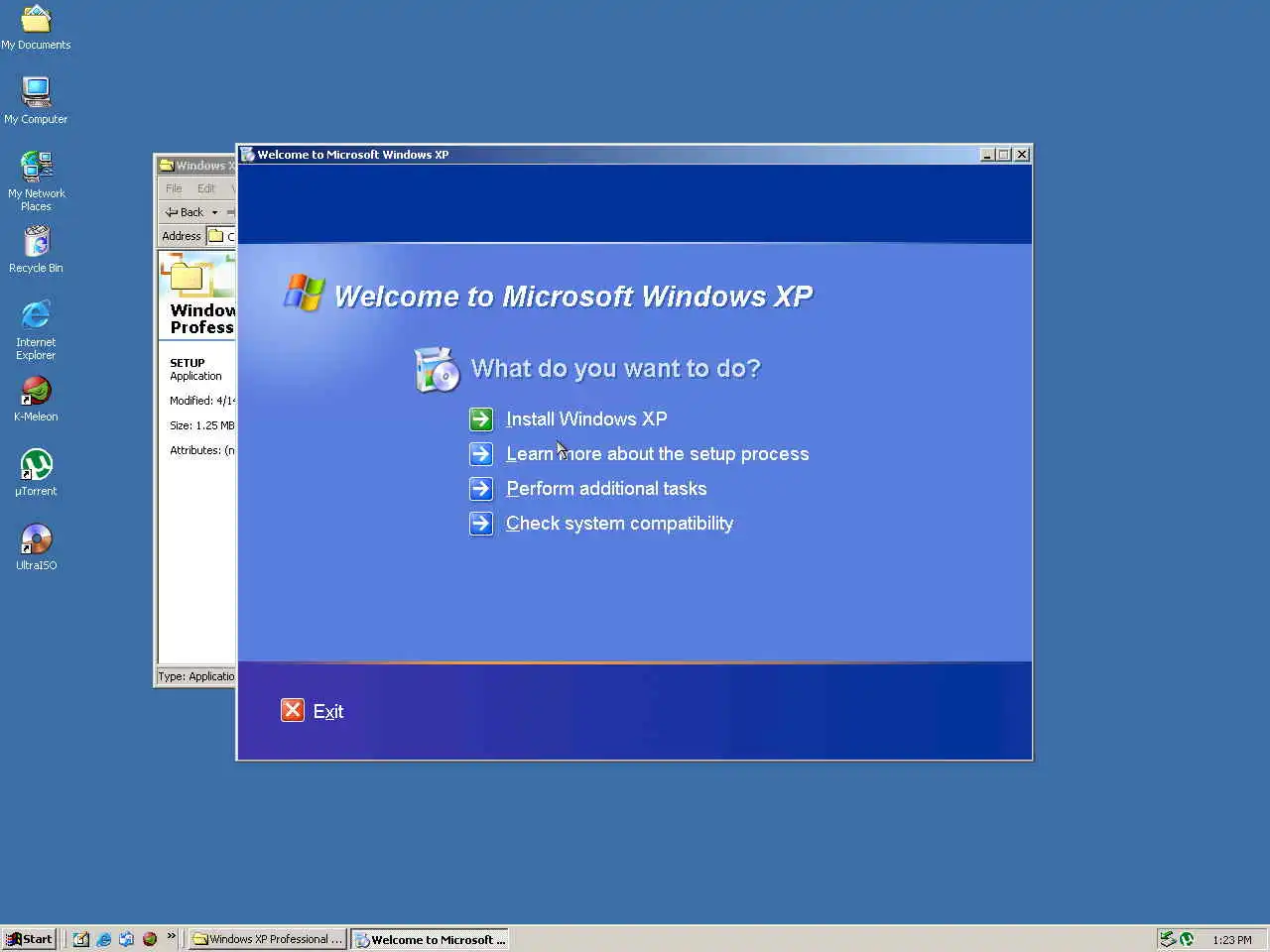1270x952 pixels.
Task: Click K-Meleon quick launch icon
Action: [150, 939]
